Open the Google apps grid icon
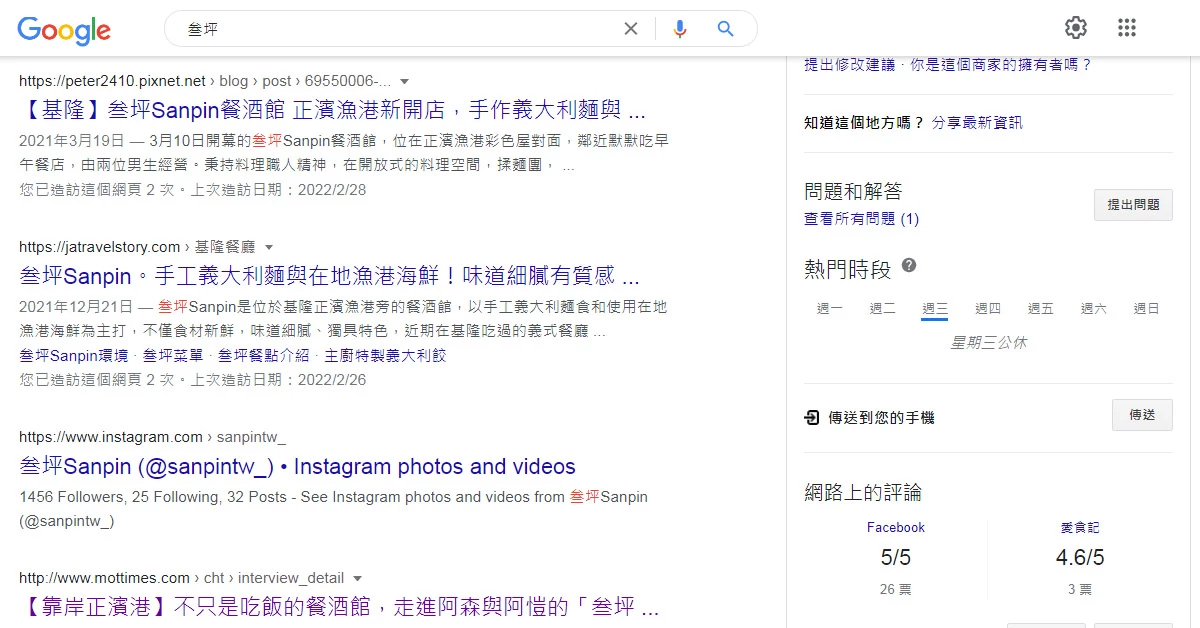This screenshot has width=1200, height=628. (x=1127, y=28)
